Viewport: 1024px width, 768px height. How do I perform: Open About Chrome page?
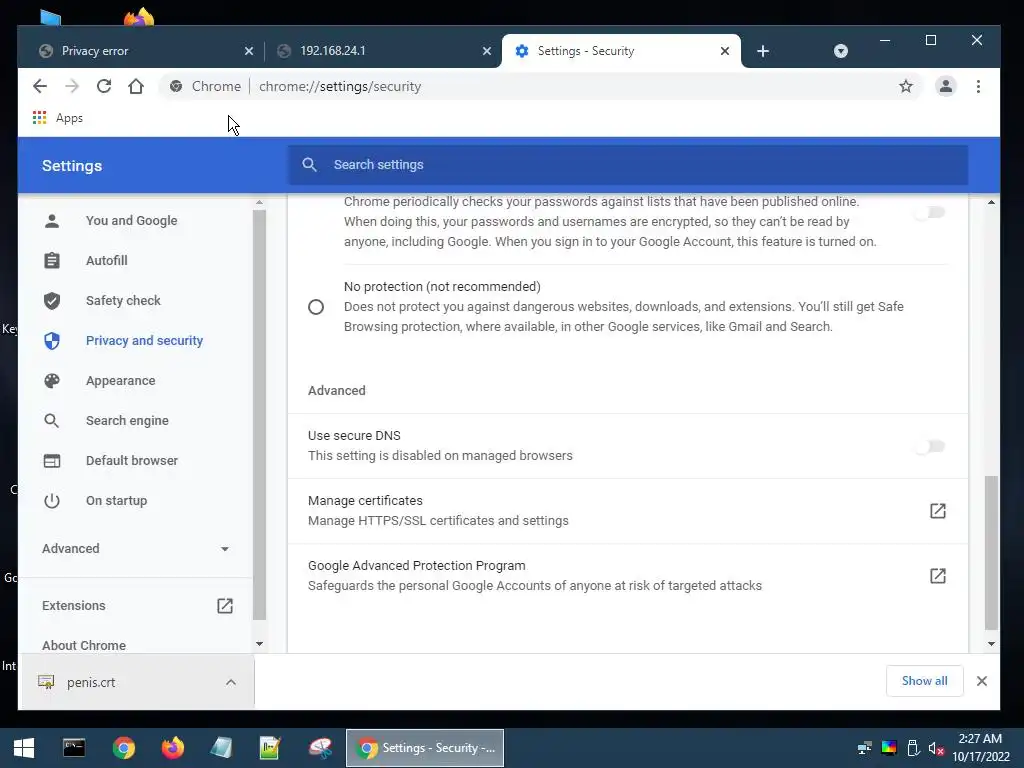tap(84, 645)
